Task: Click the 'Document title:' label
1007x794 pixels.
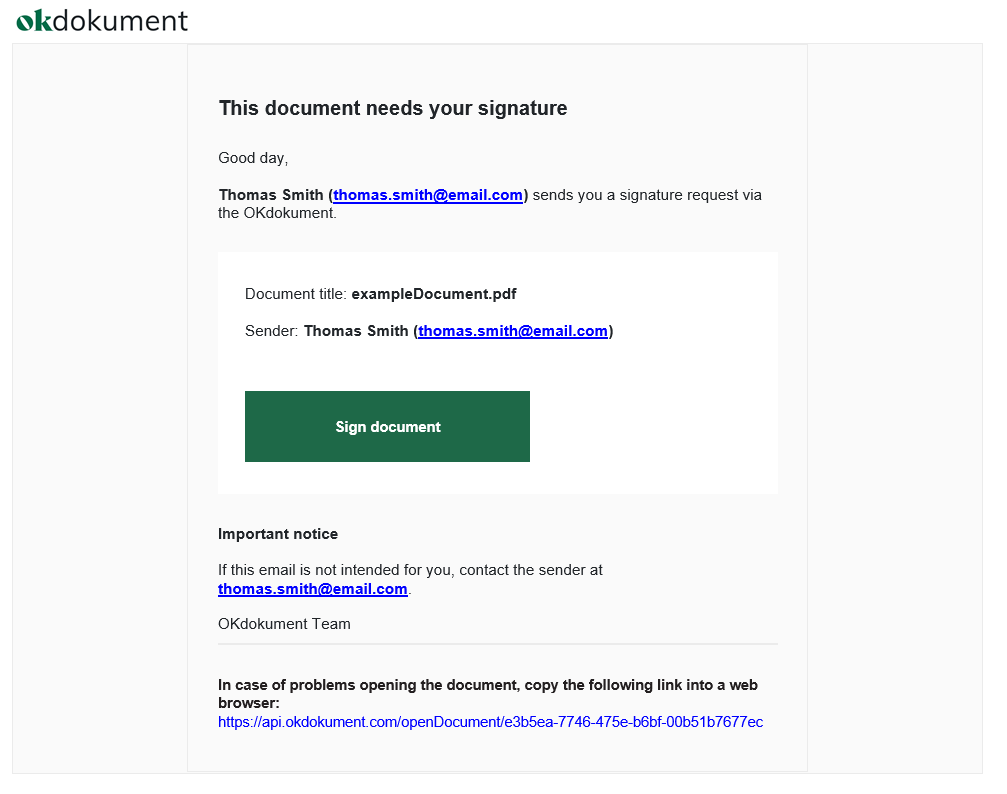Action: pos(295,294)
